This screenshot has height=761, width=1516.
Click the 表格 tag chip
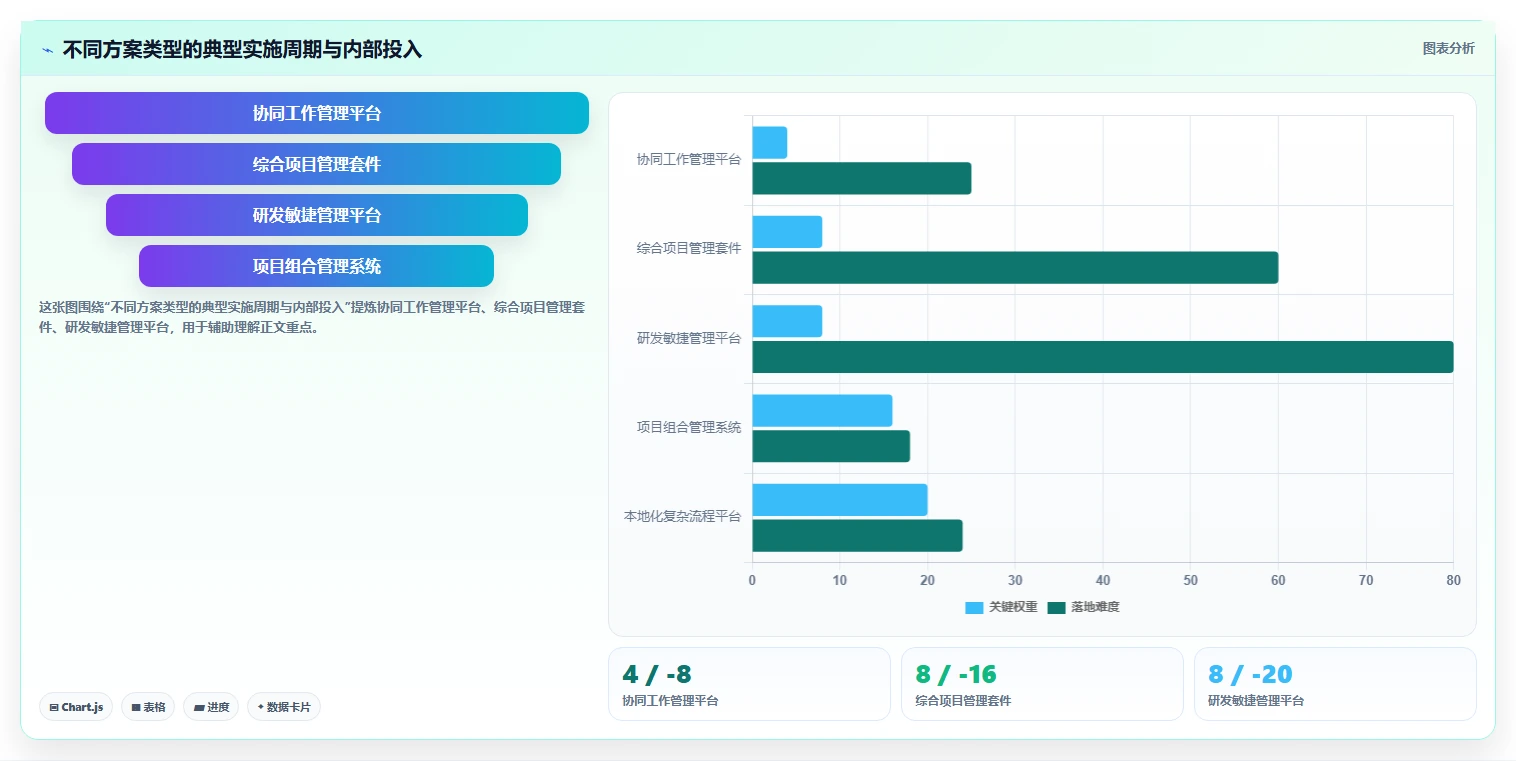pos(148,707)
